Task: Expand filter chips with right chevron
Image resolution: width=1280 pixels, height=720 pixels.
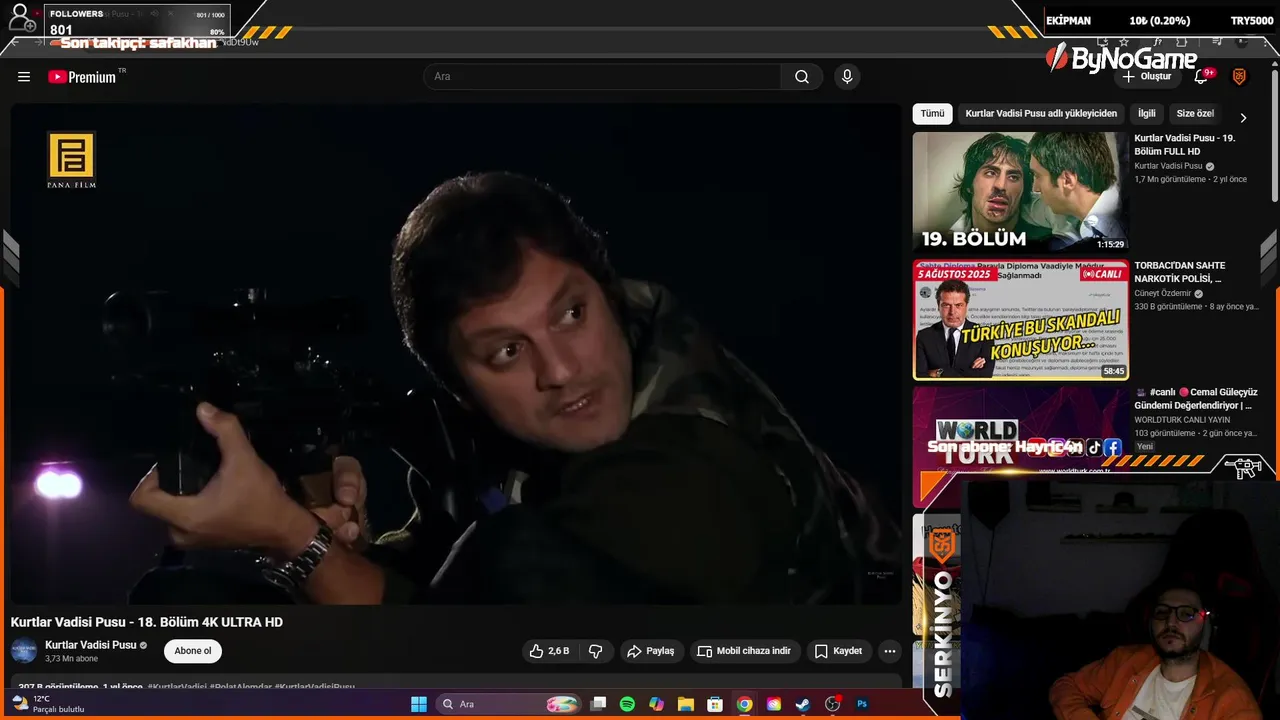Action: coord(1243,117)
